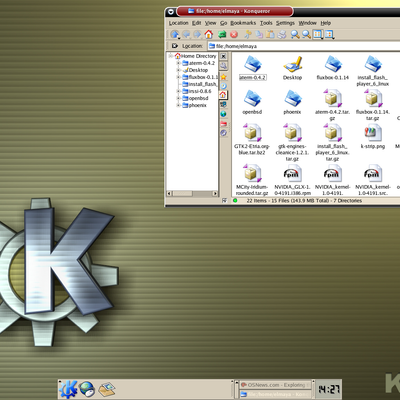The width and height of the screenshot is (400, 400).
Task: Open the Location menu
Action: pos(178,23)
